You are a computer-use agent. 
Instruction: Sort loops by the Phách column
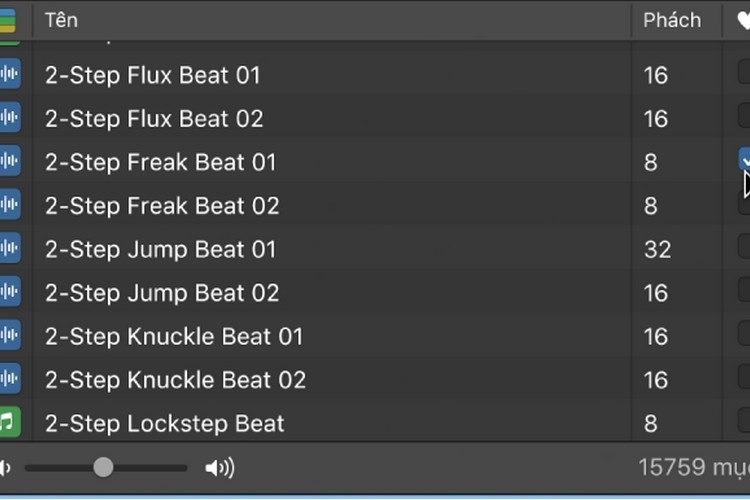pos(671,20)
